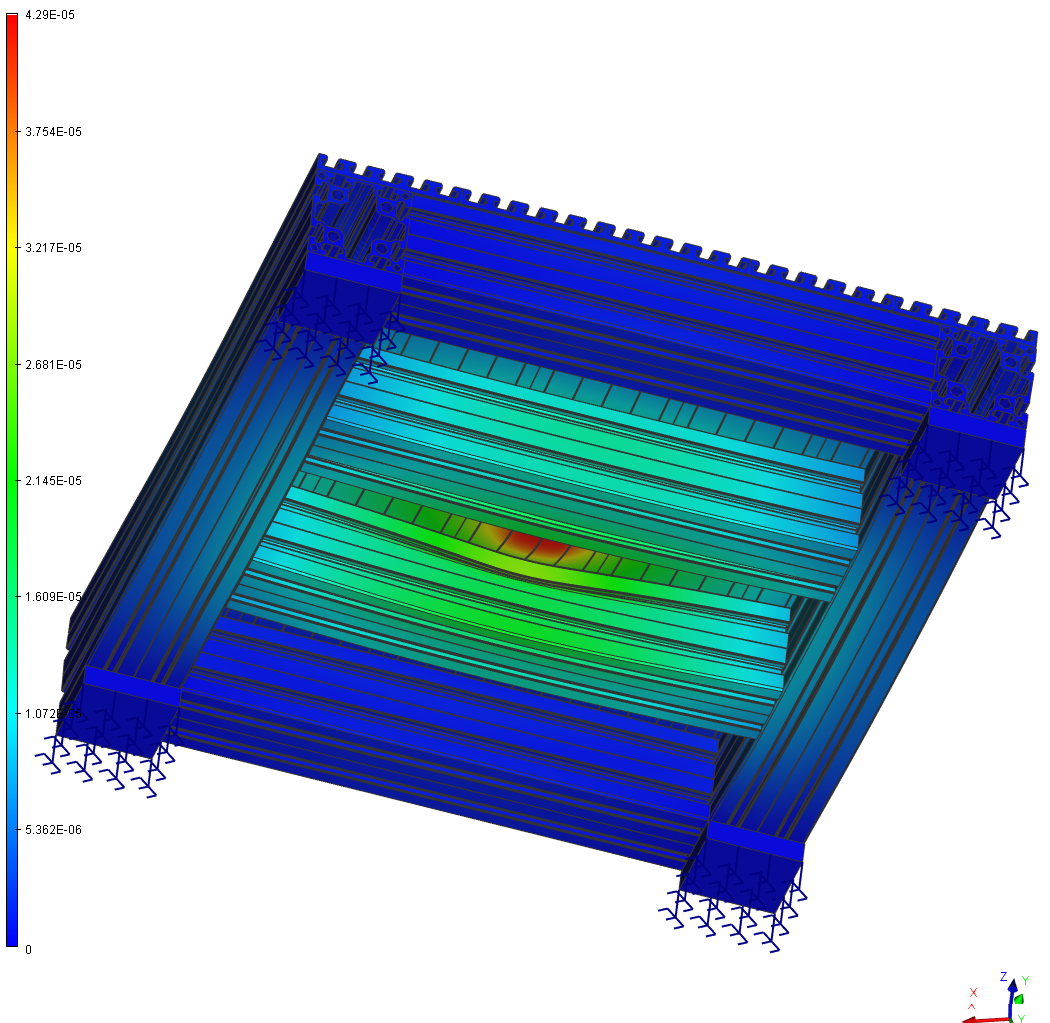The image size is (1050, 1023).
Task: Click the vertical color scale bar
Action: (12, 480)
